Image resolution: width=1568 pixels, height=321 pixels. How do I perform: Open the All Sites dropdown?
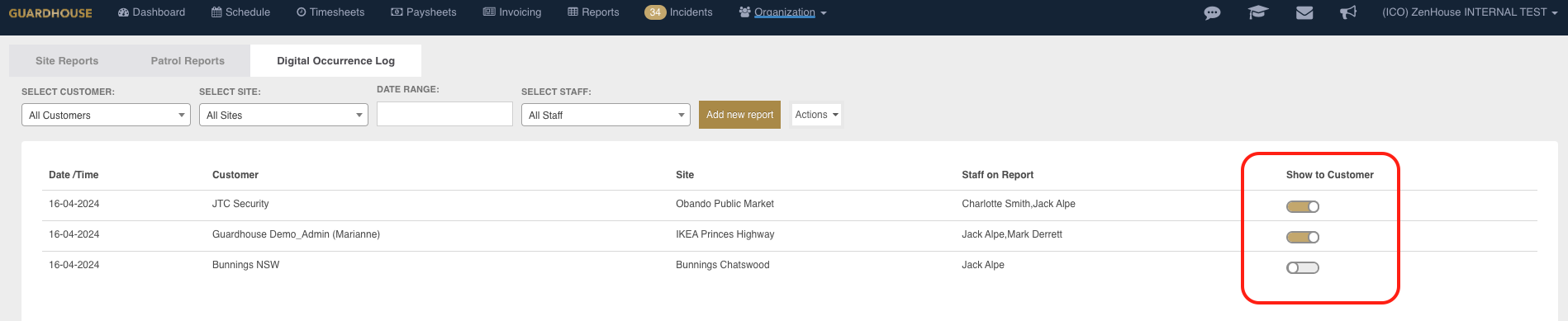[283, 115]
